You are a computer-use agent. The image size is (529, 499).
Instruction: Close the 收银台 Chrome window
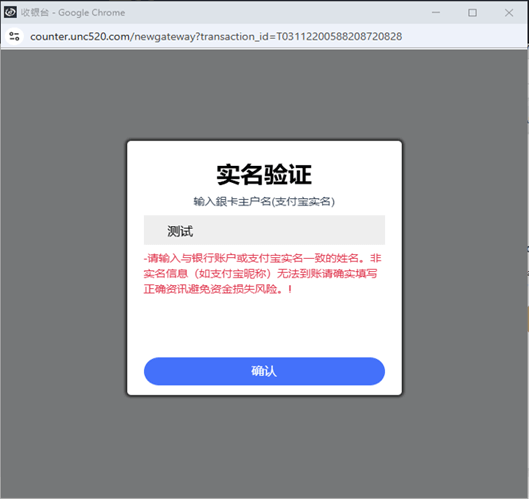[509, 12]
